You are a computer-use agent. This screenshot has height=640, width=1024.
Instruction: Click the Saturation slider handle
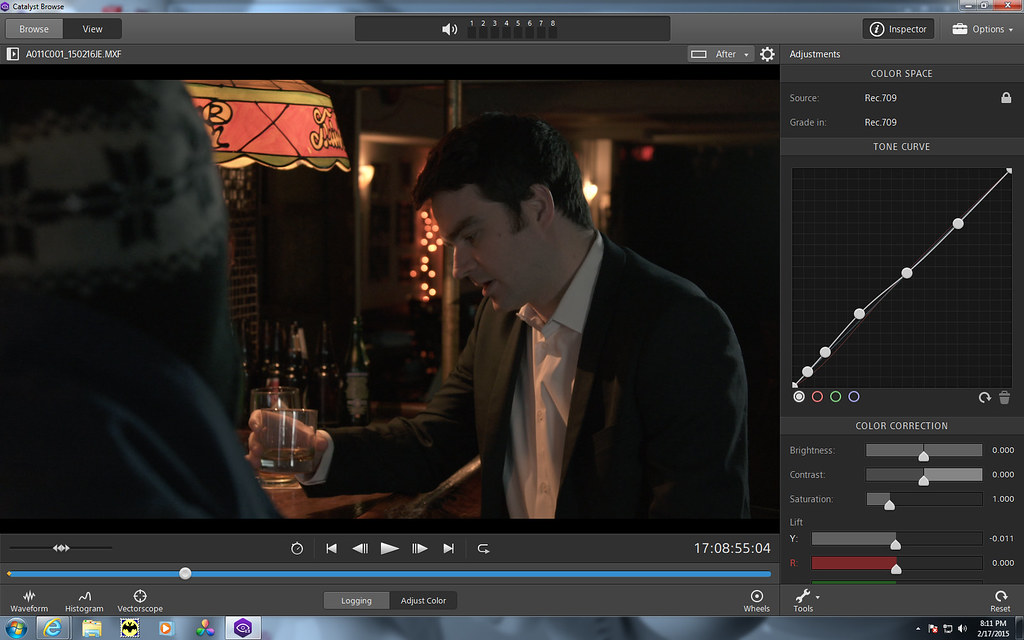(x=889, y=504)
